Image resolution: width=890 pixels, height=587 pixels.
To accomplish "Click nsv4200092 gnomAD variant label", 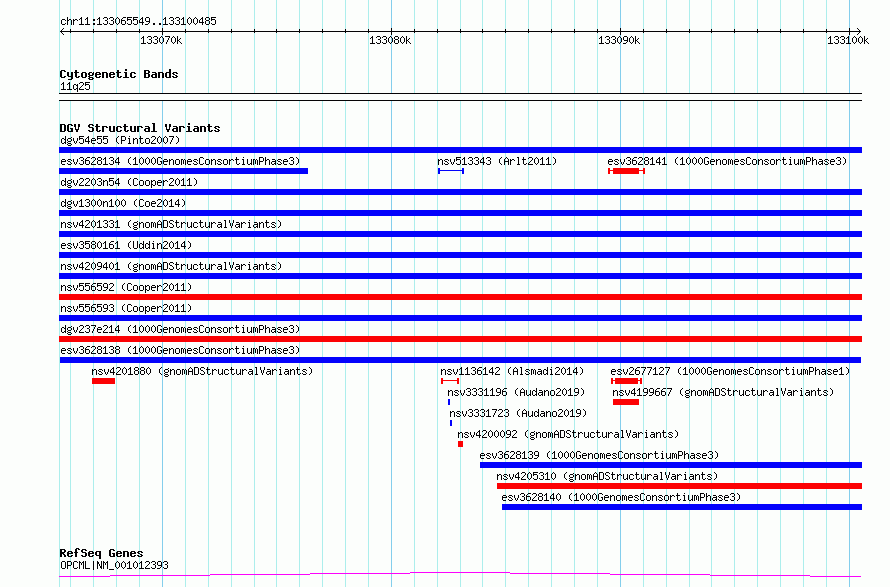I will point(568,434).
